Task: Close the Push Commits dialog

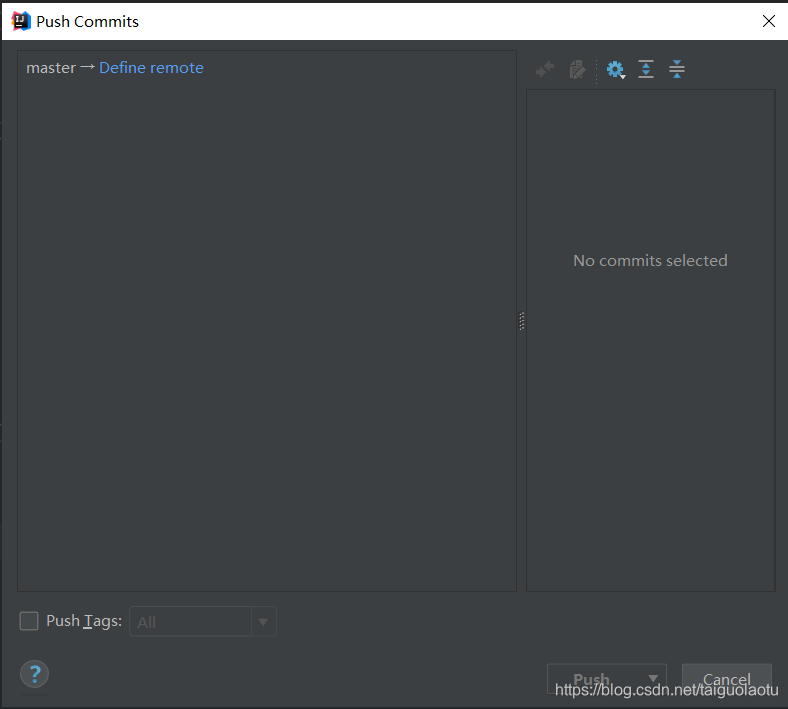Action: (x=769, y=21)
